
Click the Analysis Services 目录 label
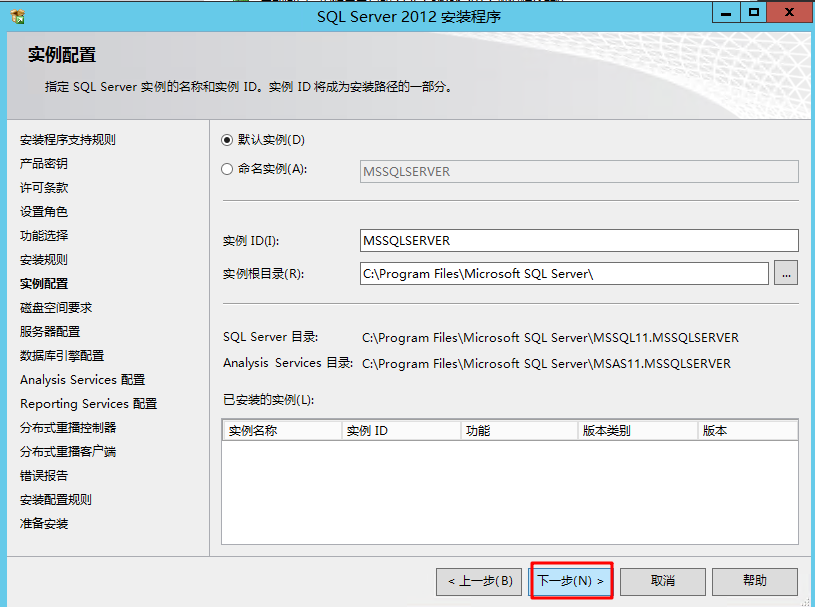(x=288, y=362)
